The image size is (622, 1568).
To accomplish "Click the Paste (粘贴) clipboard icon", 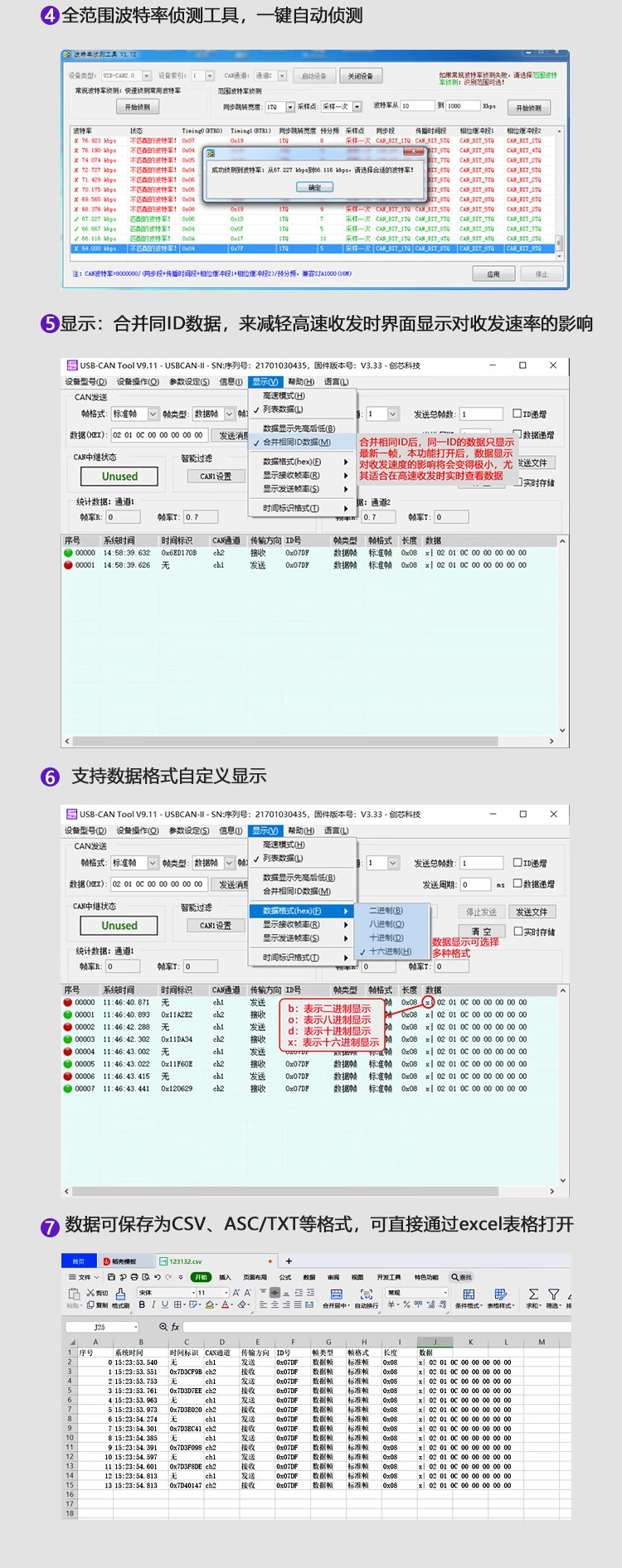I will pos(74,1294).
